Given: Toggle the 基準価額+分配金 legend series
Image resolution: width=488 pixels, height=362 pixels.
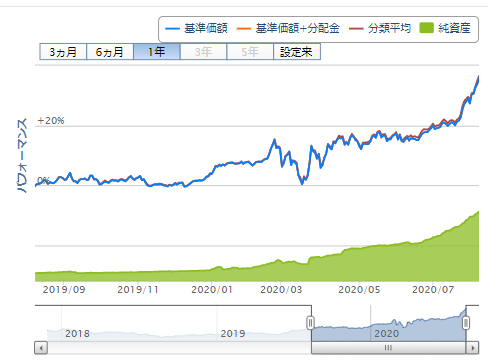Looking at the screenshot, I should click(288, 28).
